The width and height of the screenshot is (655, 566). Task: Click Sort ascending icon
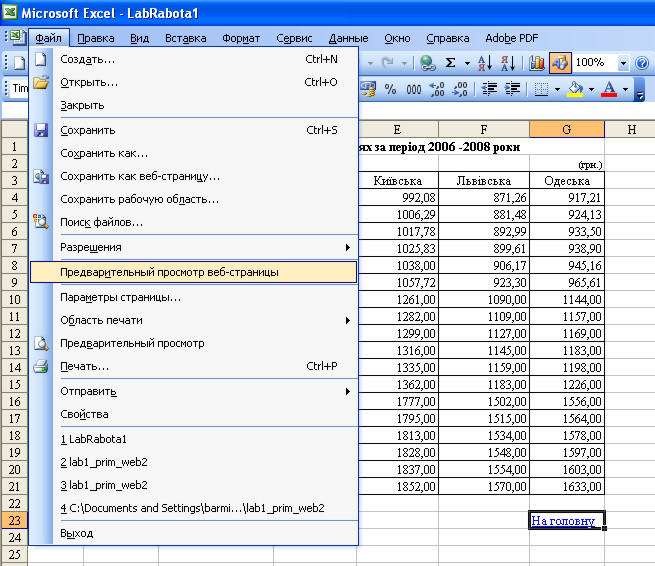[x=485, y=63]
